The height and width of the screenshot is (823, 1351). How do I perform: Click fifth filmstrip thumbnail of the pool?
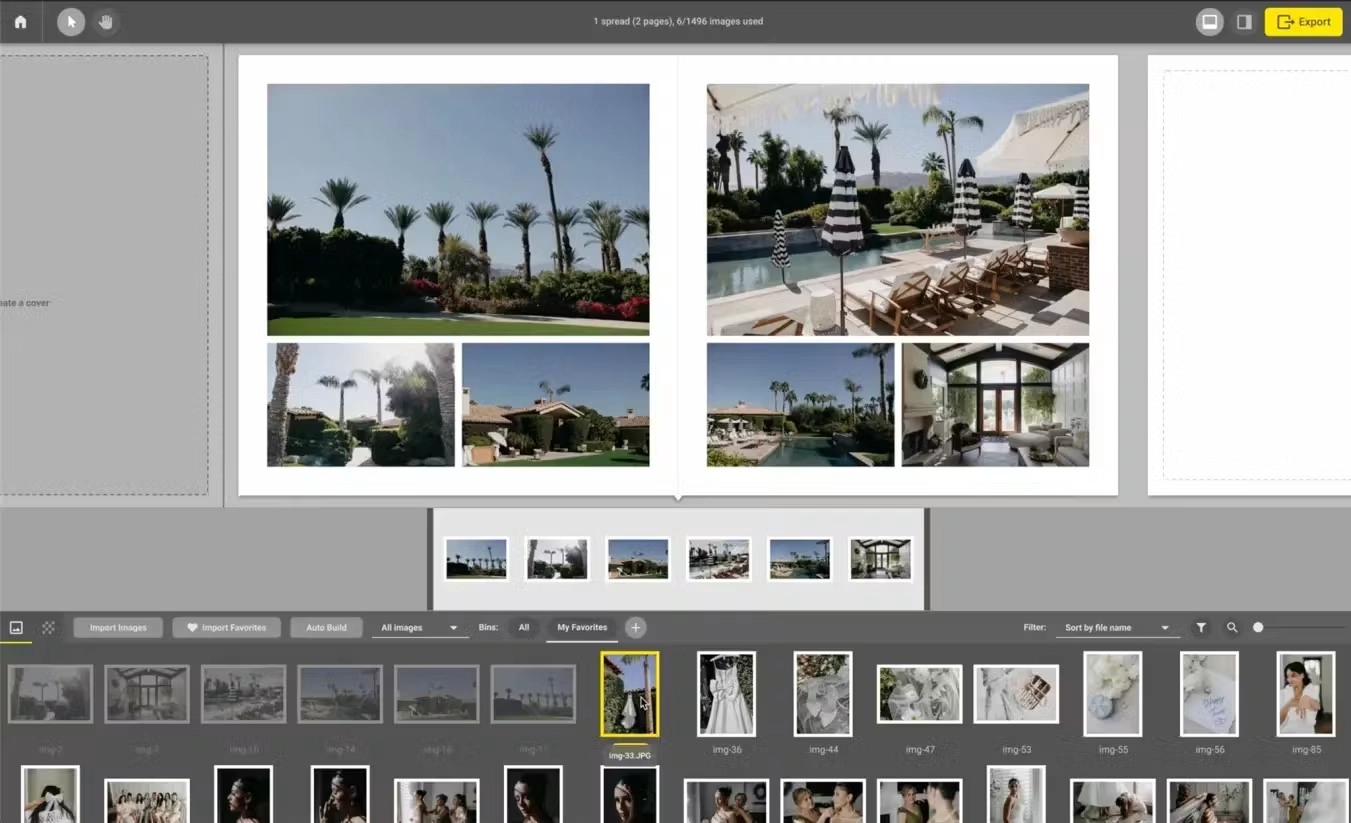click(x=799, y=559)
